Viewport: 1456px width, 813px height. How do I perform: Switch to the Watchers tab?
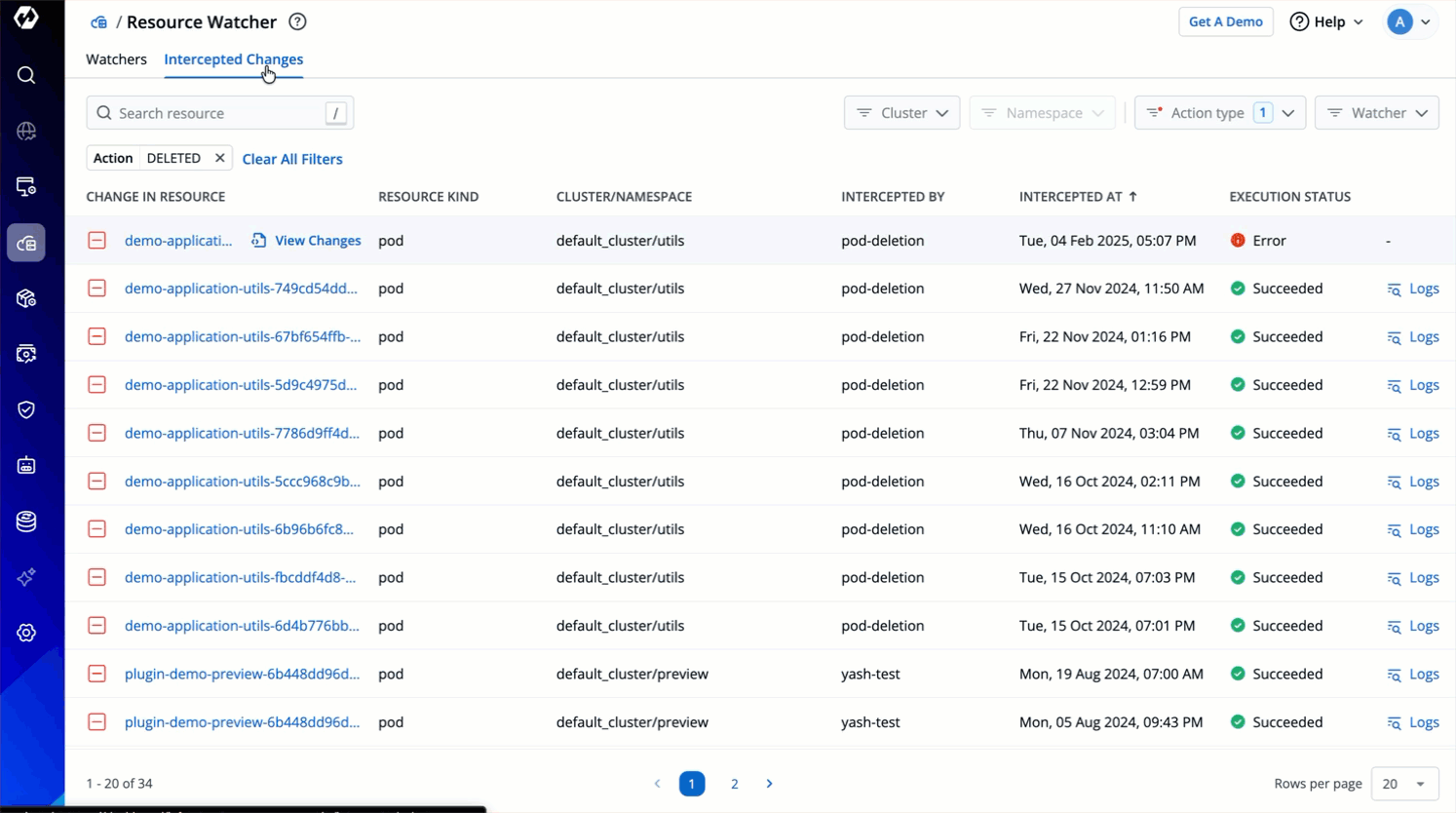116,59
